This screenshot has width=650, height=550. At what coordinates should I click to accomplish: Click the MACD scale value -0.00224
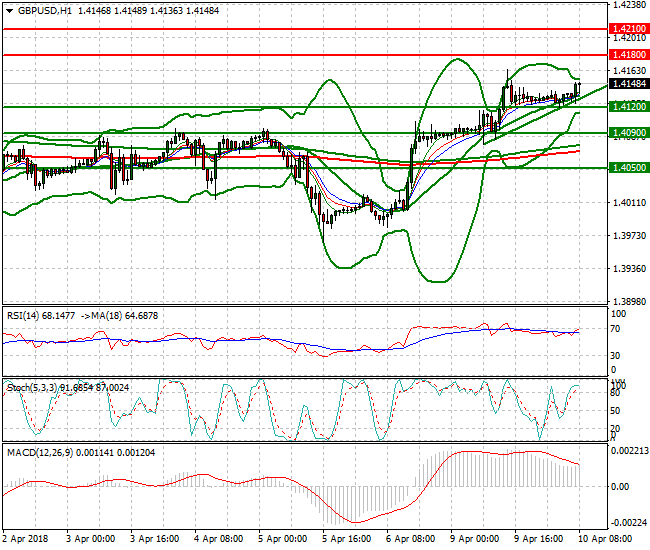(x=629, y=522)
